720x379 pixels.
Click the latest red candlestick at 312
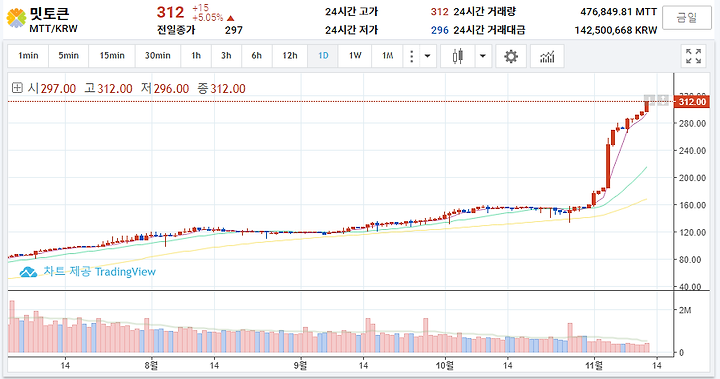(647, 107)
